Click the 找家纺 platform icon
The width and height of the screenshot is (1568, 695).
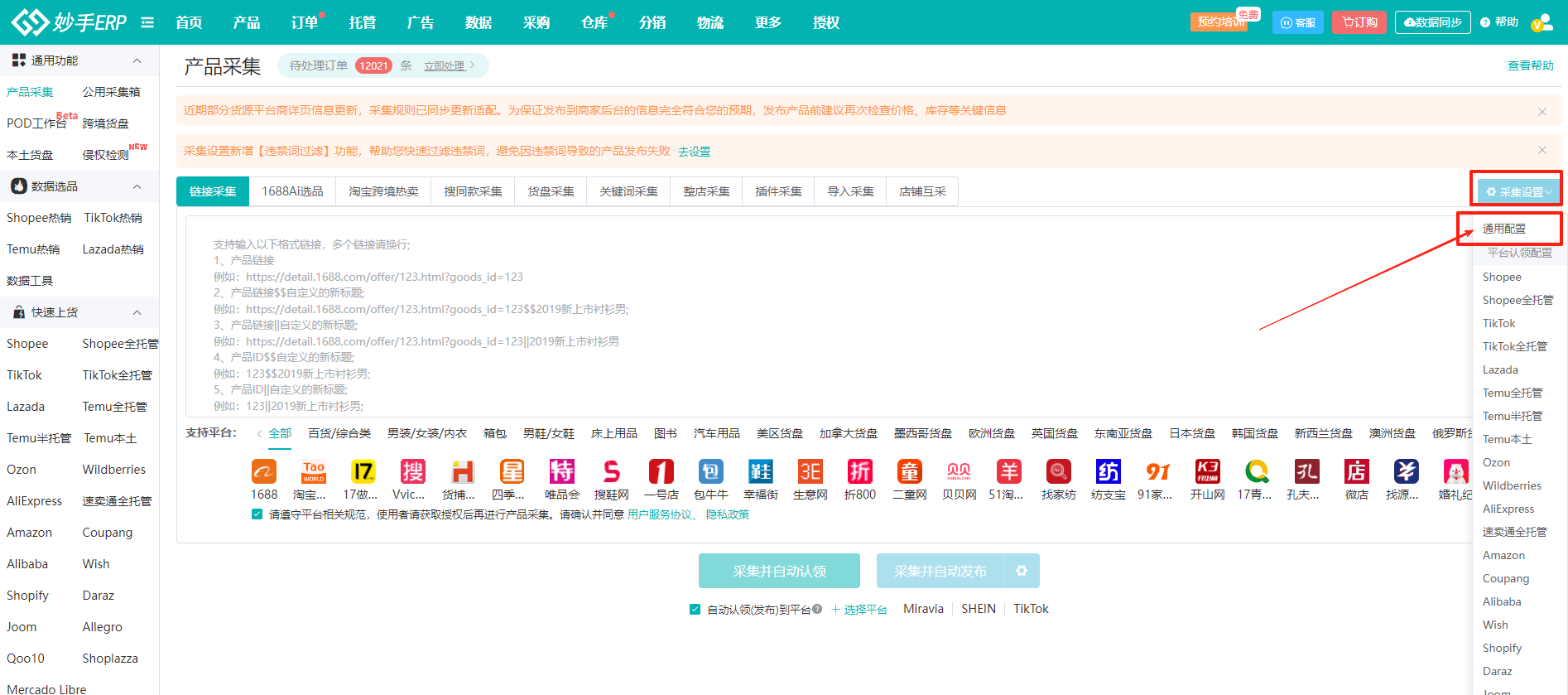pos(1059,471)
